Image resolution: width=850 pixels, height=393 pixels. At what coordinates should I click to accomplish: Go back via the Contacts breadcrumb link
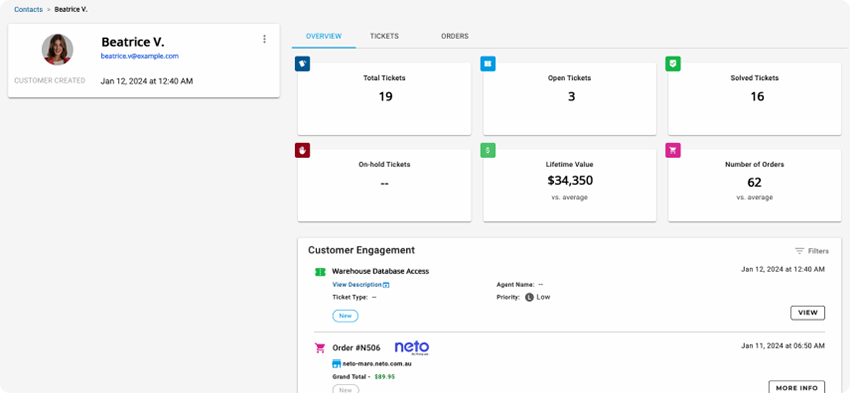(28, 9)
